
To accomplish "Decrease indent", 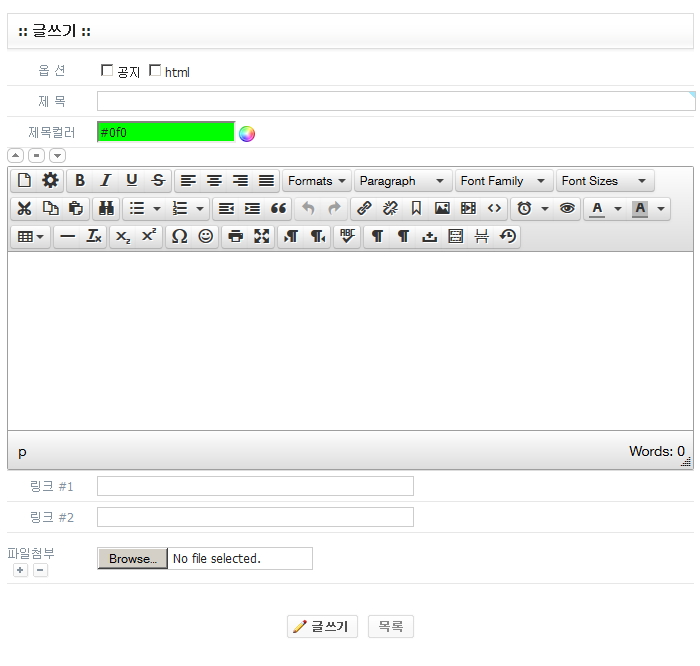I will tap(226, 208).
